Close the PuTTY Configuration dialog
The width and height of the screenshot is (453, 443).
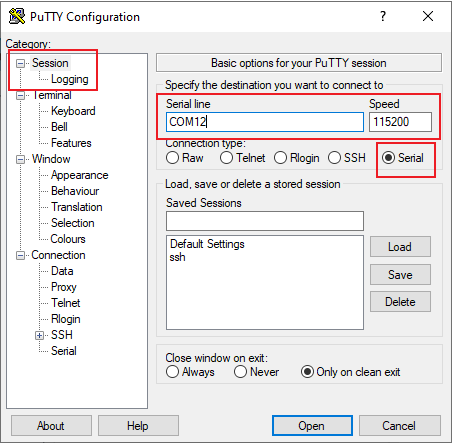click(x=428, y=16)
